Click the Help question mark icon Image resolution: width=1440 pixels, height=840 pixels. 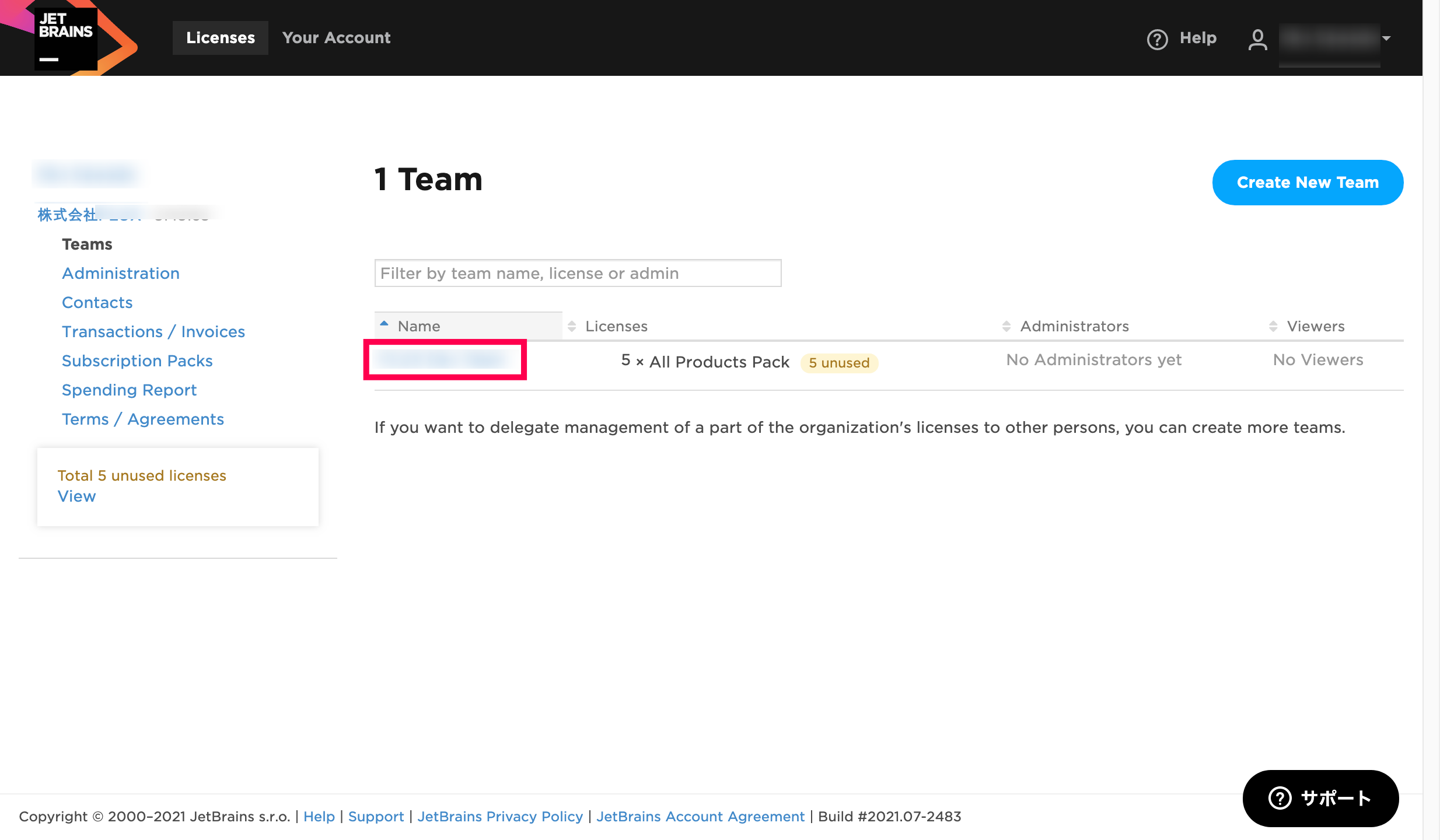point(1157,39)
